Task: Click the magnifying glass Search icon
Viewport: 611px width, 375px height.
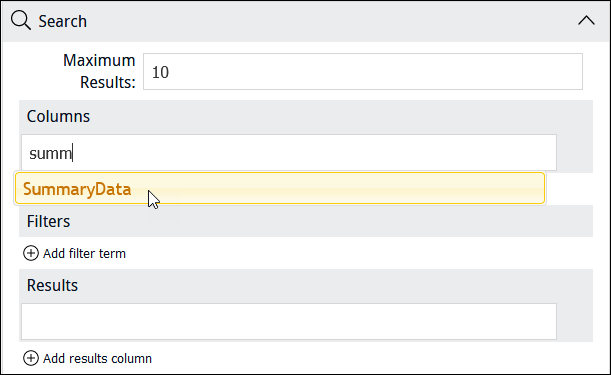Action: (x=21, y=20)
